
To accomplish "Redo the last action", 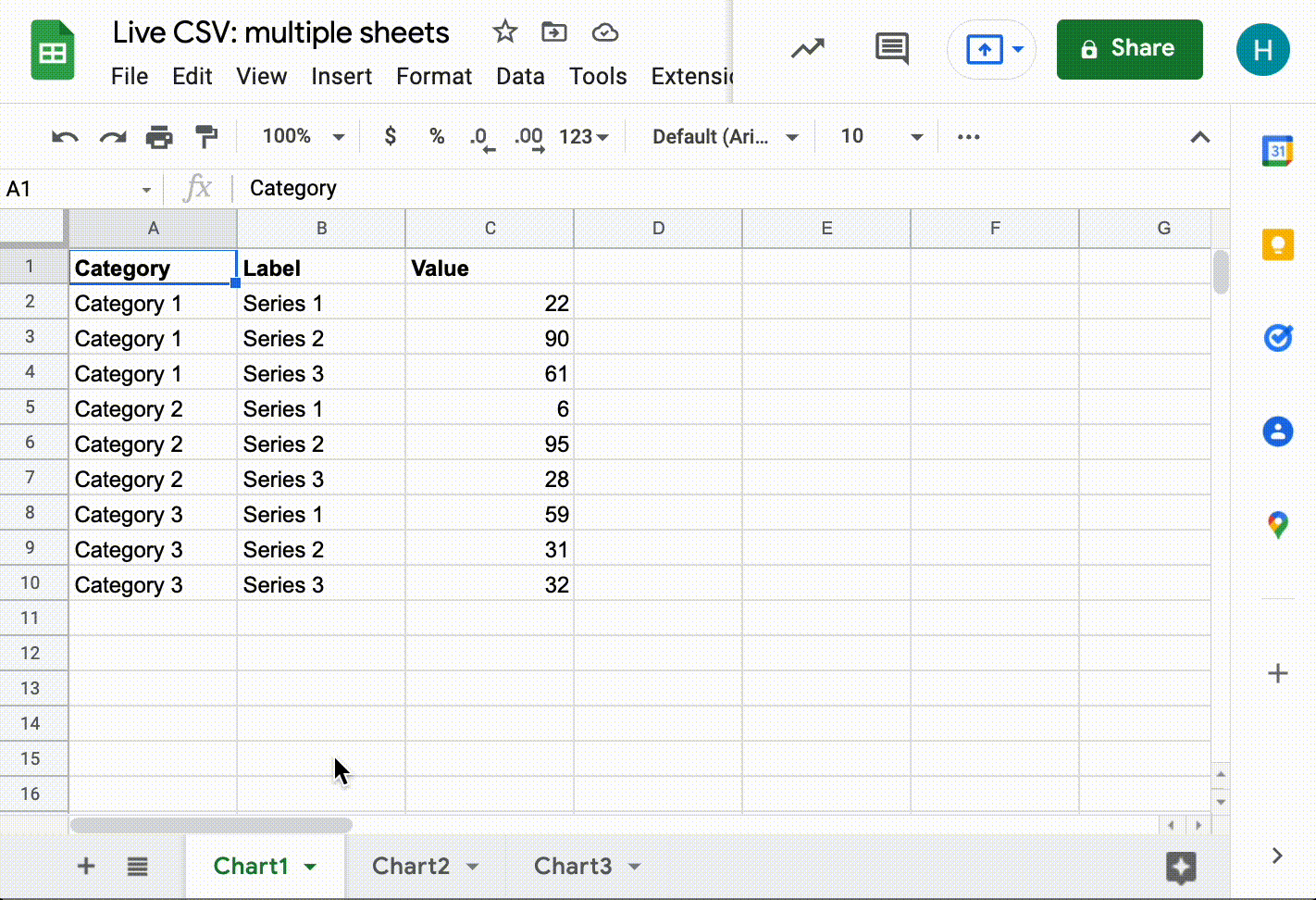I will tap(111, 136).
